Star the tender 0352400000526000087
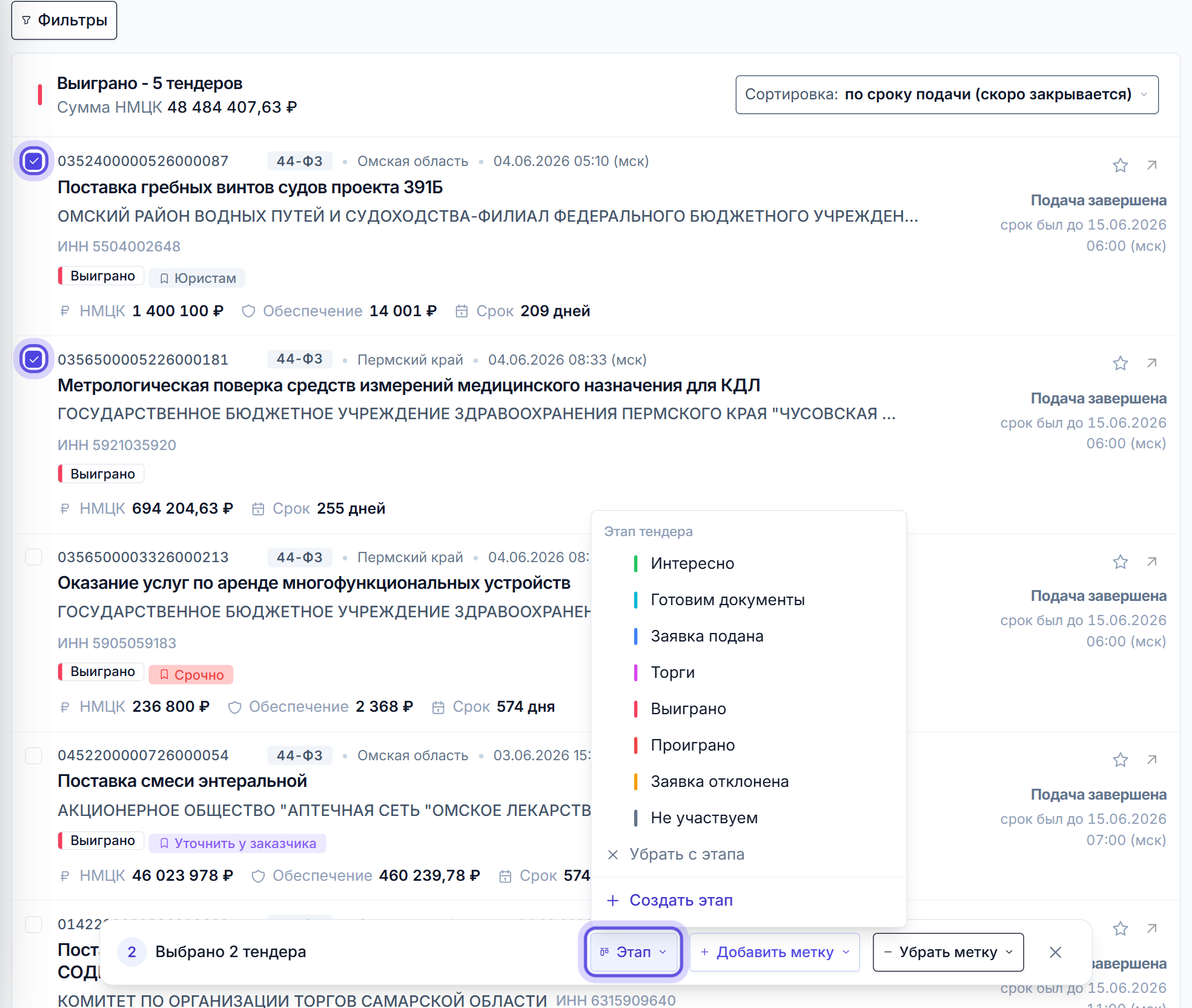The image size is (1192, 1008). [1120, 165]
